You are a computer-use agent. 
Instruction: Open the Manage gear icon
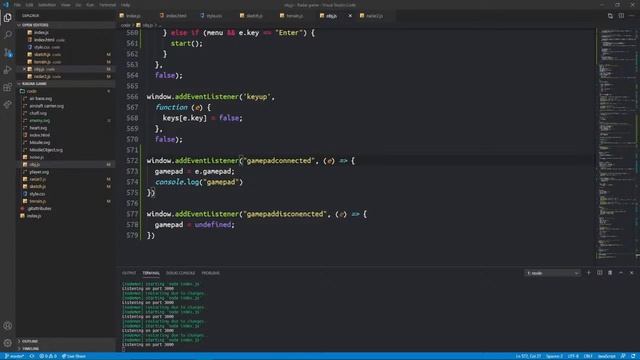[x=8, y=343]
